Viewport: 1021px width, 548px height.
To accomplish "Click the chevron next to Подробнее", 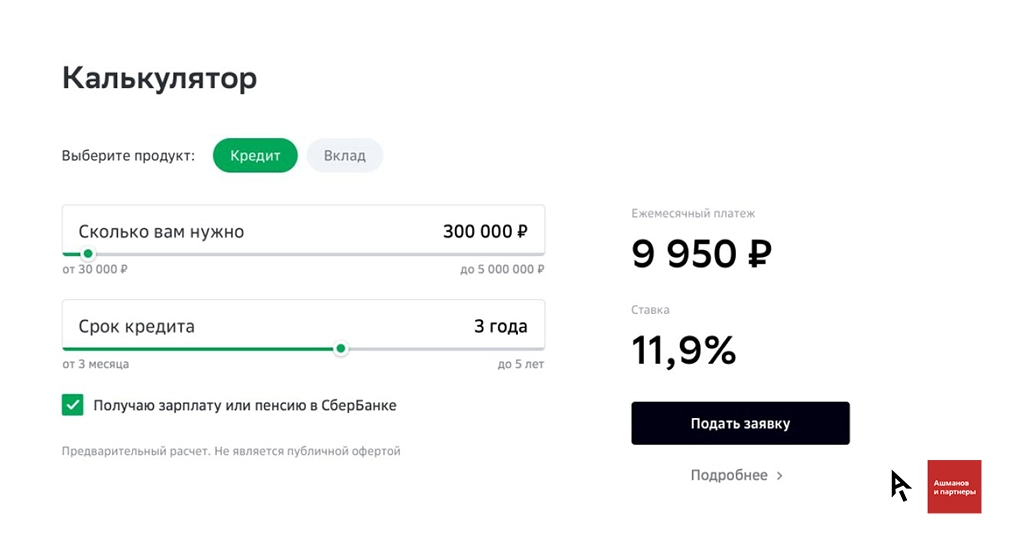I will (x=779, y=476).
